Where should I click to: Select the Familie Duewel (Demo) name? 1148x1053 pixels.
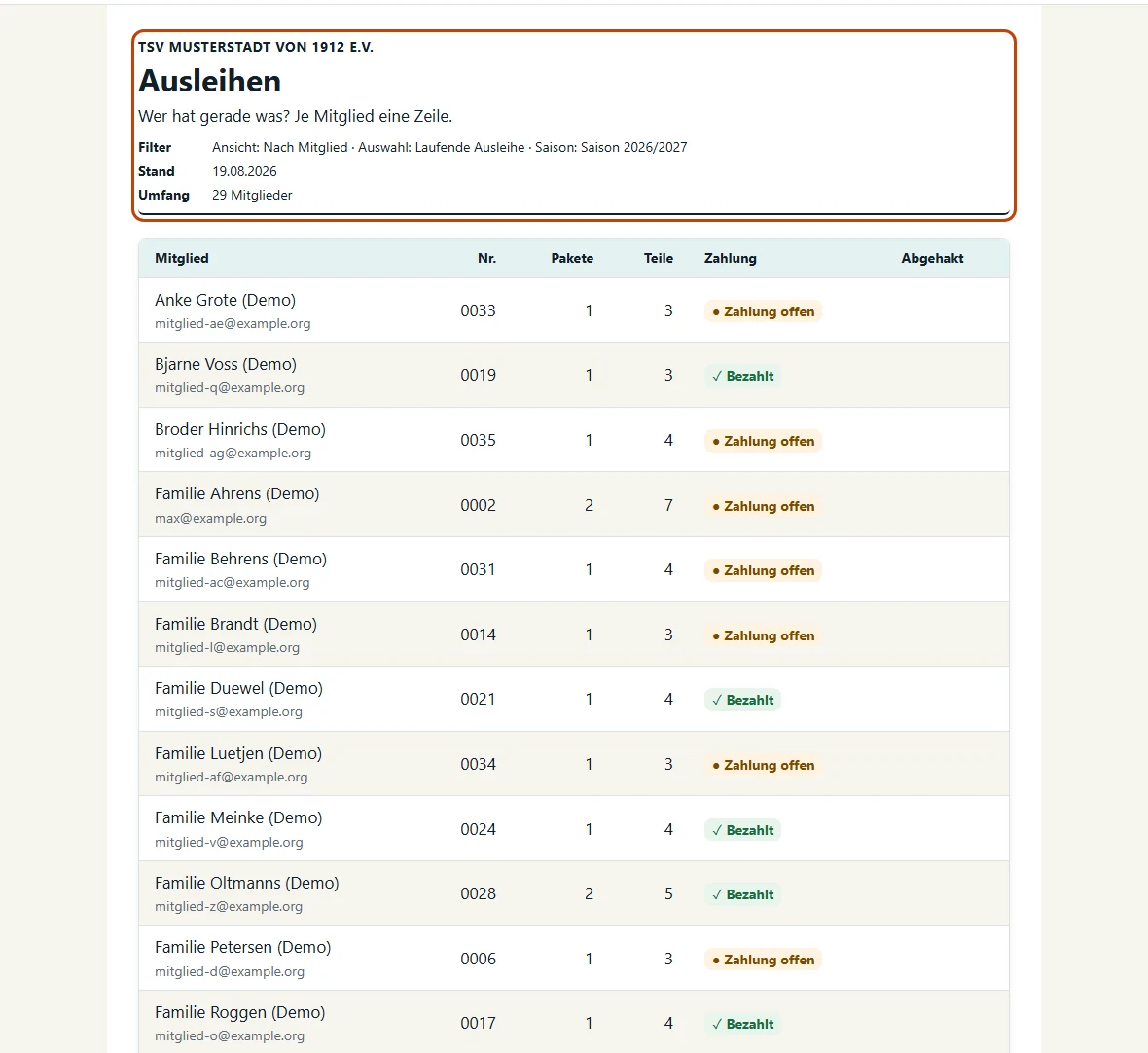[238, 688]
